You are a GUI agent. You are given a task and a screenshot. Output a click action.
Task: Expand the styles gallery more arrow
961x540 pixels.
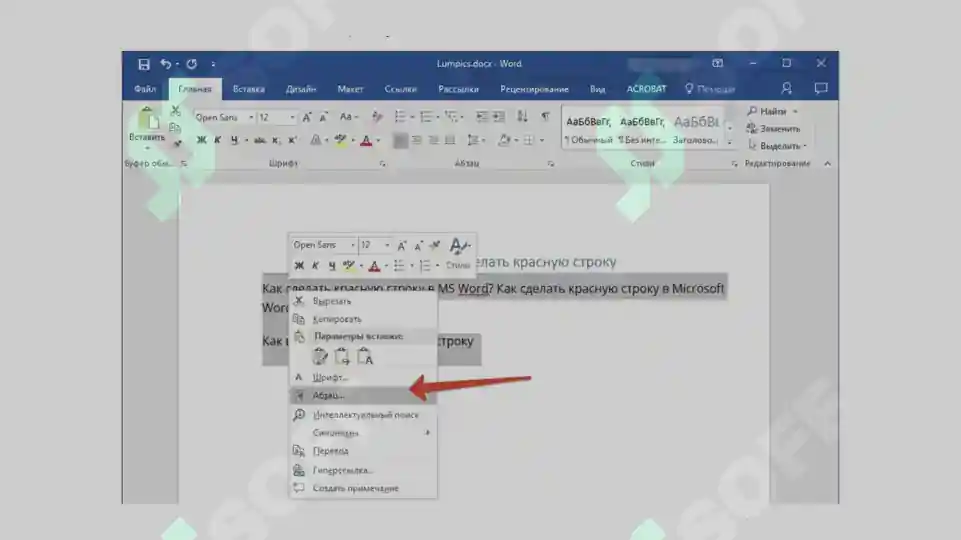click(730, 143)
